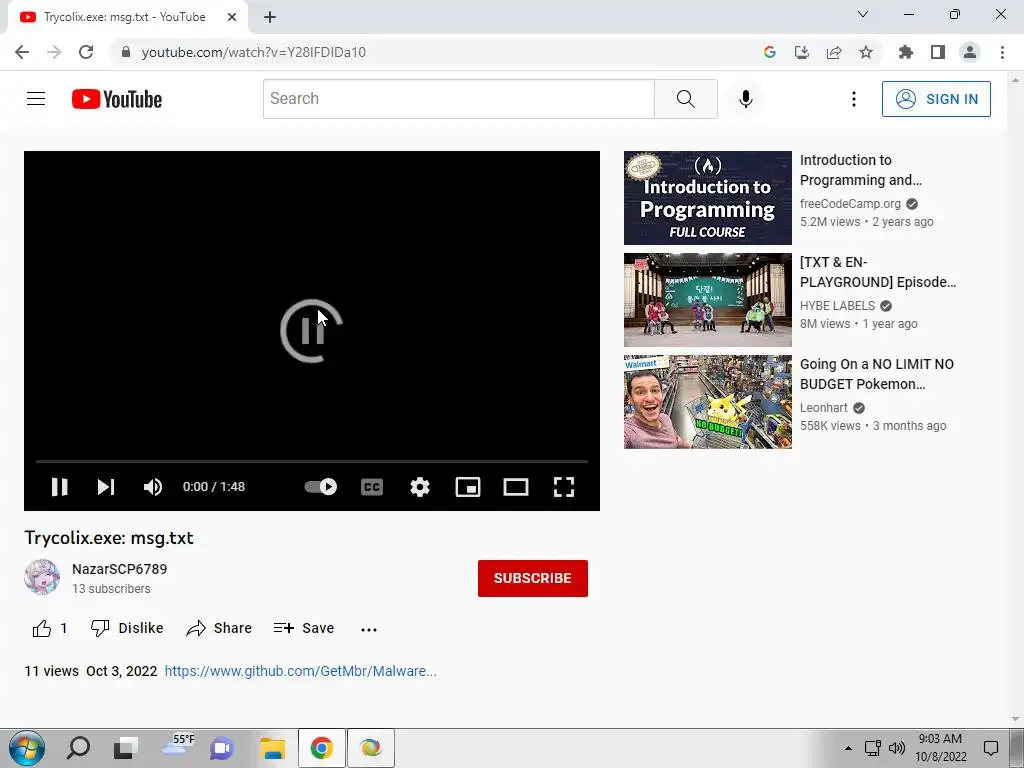The height and width of the screenshot is (768, 1024).
Task: Save the video to a playlist
Action: pos(304,628)
